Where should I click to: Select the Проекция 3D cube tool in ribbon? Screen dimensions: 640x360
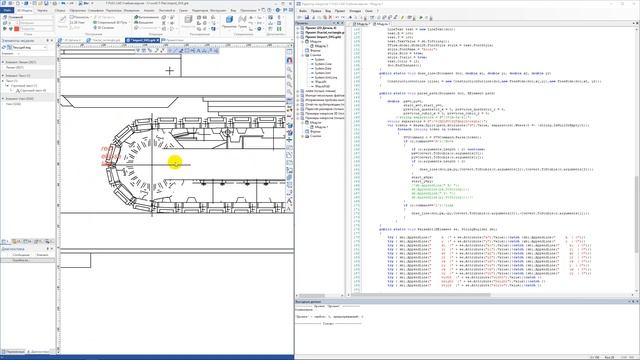click(x=229, y=21)
